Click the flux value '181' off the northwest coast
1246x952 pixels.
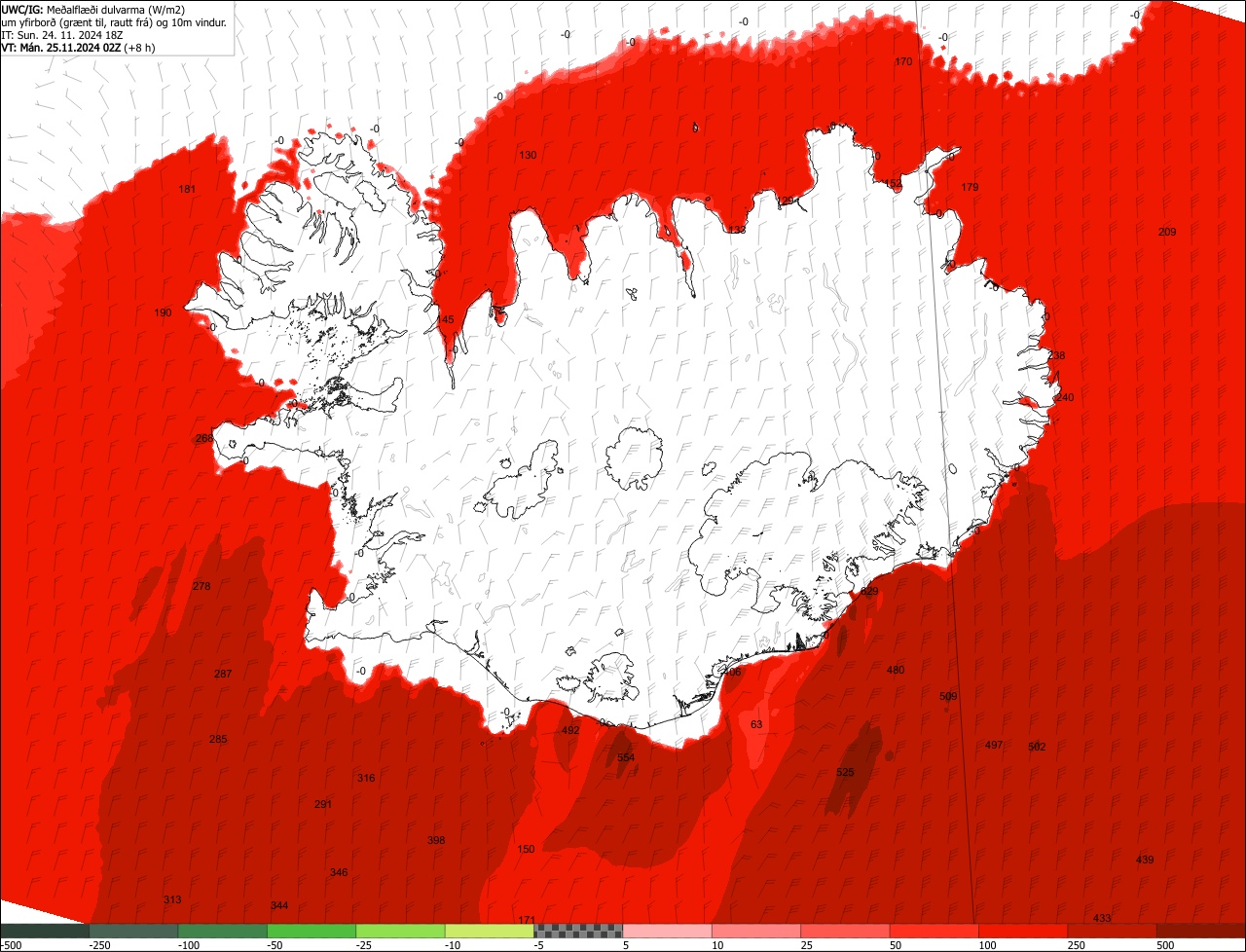tap(188, 189)
